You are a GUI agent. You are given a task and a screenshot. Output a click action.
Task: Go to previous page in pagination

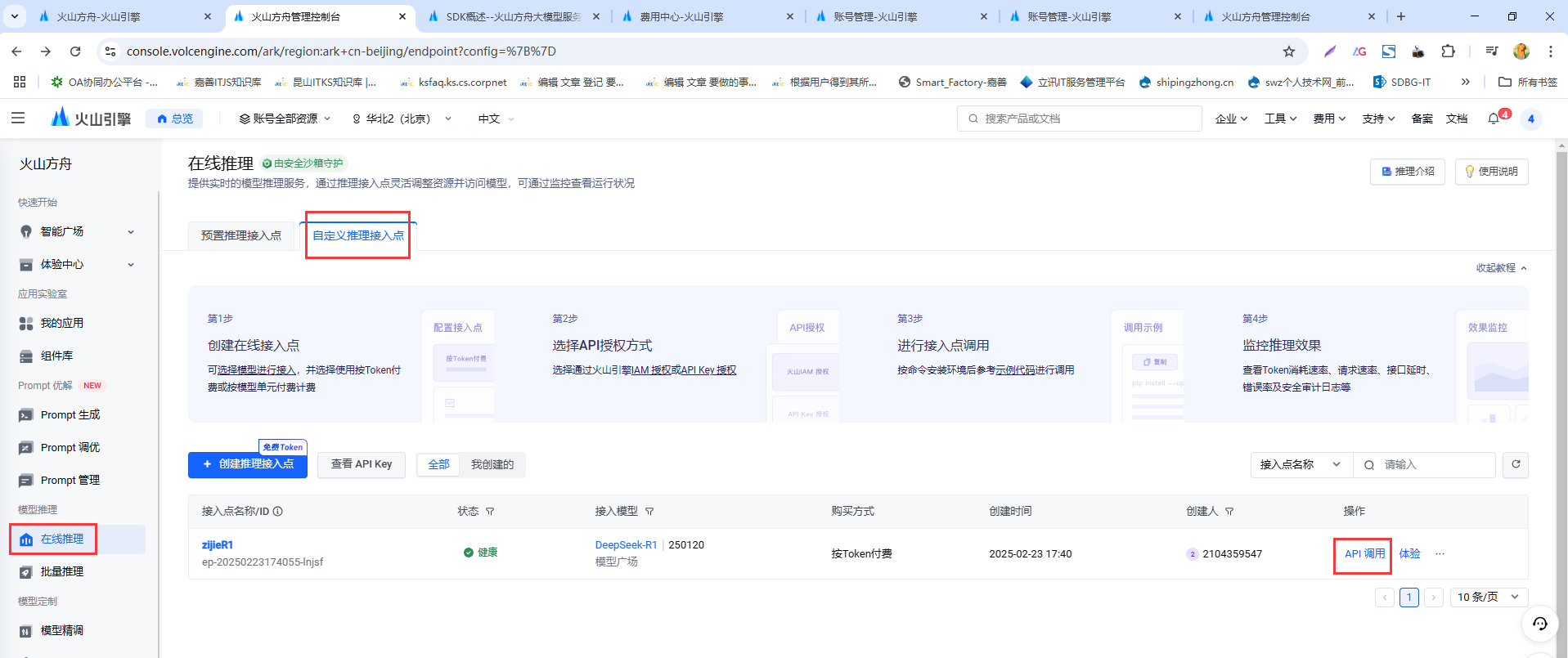(1384, 598)
